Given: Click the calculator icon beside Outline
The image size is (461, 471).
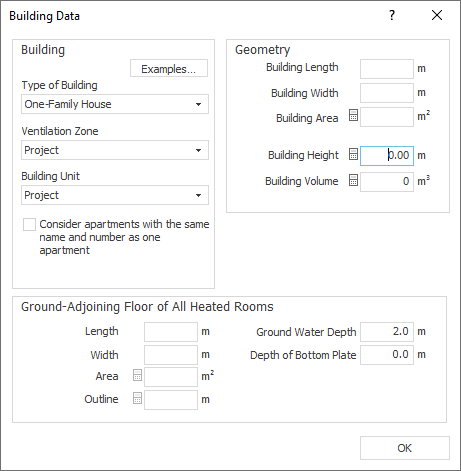Looking at the screenshot, I should (137, 398).
